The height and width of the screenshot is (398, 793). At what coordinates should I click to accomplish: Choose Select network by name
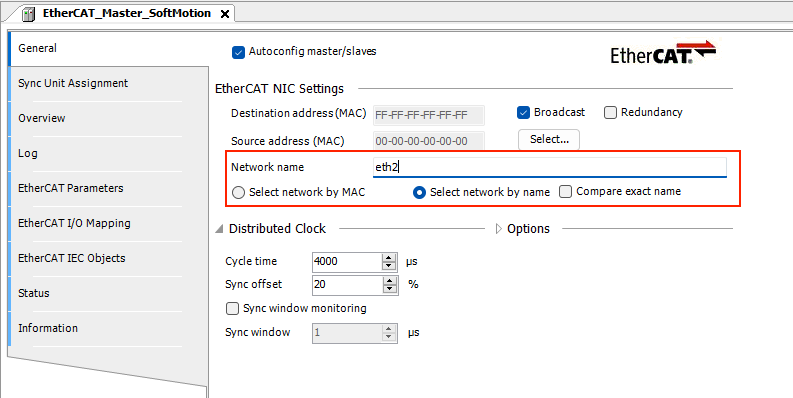(419, 193)
